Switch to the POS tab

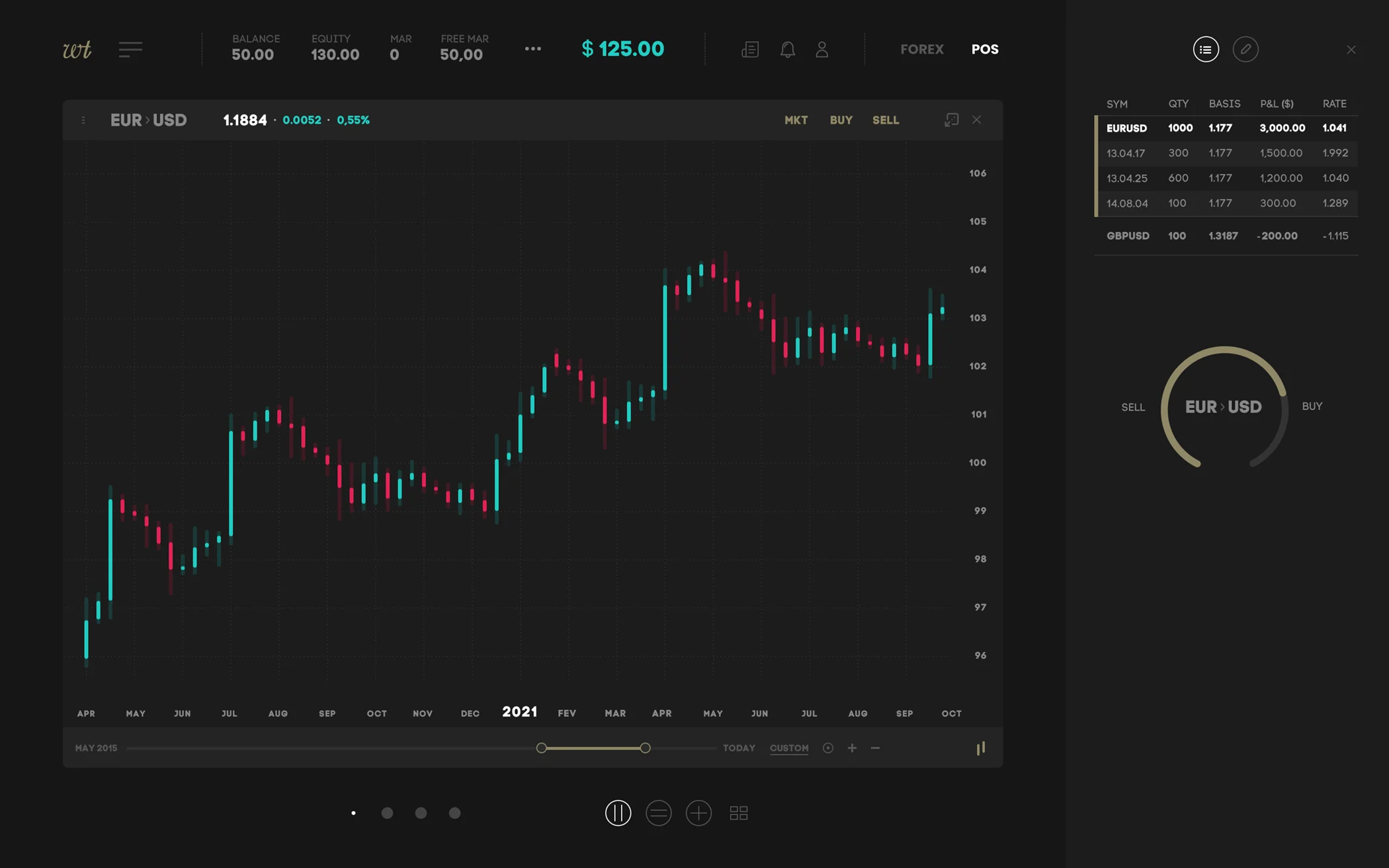pos(985,50)
